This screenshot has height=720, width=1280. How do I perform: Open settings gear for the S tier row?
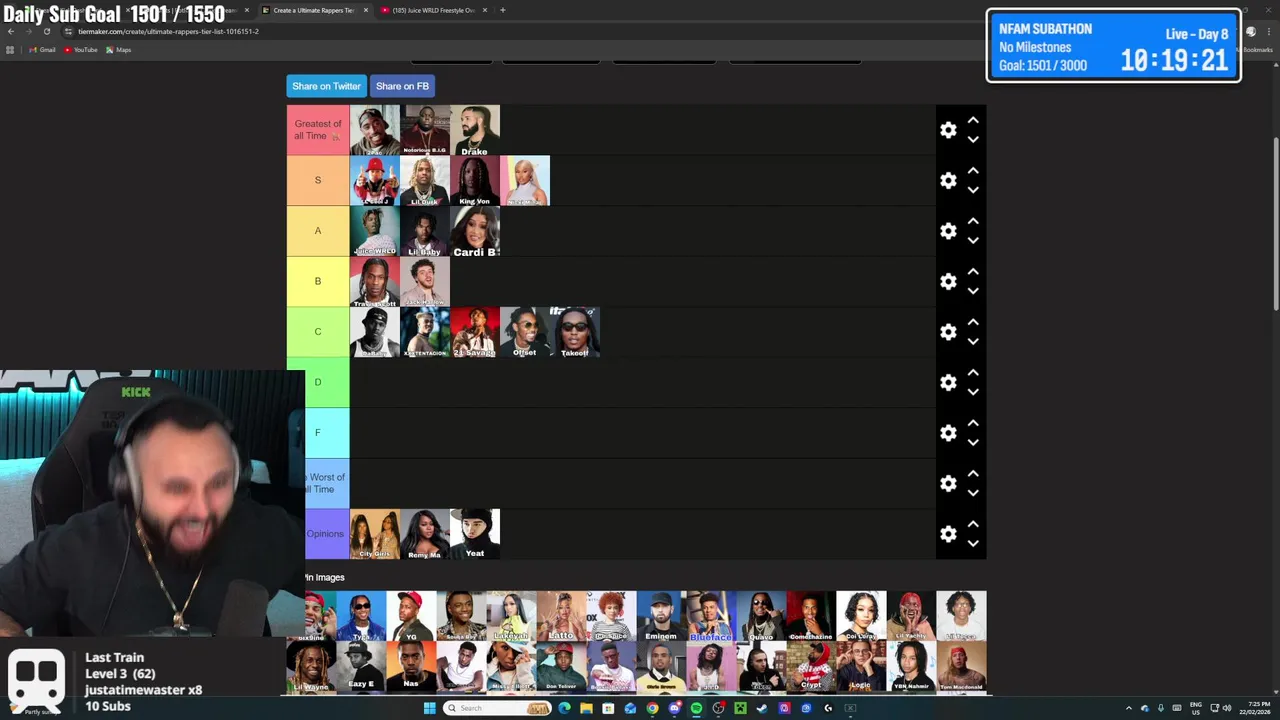tap(948, 180)
